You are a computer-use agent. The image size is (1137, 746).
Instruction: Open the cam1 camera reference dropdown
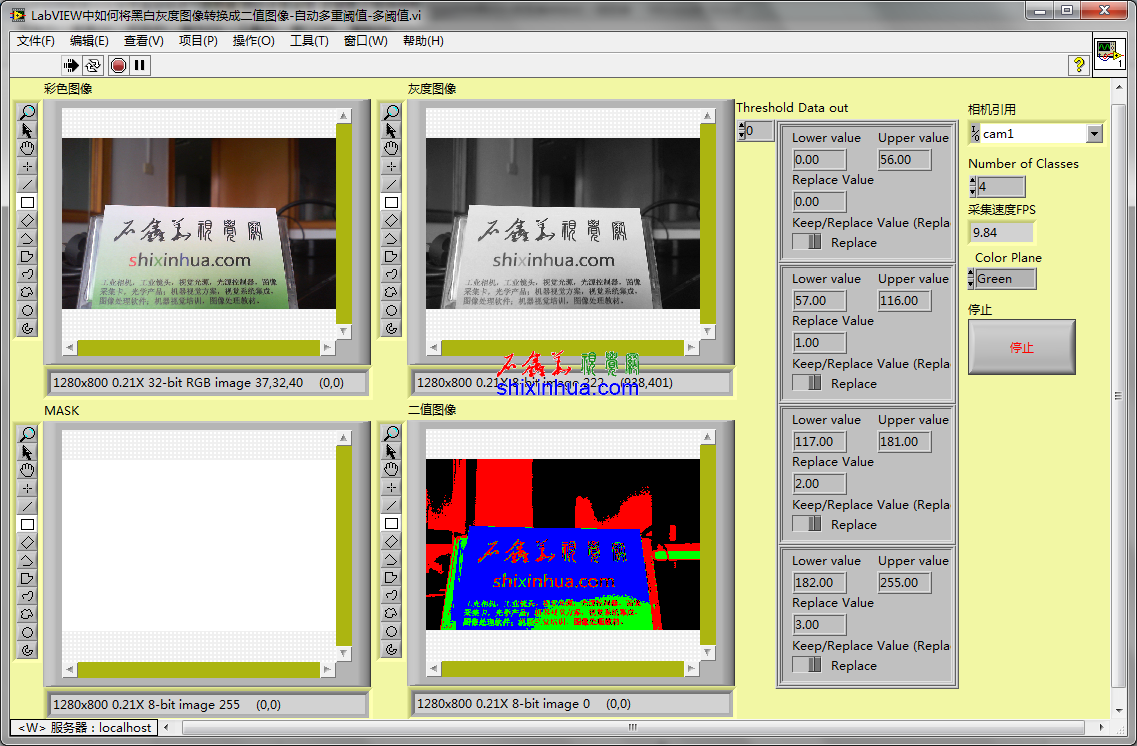(1094, 134)
